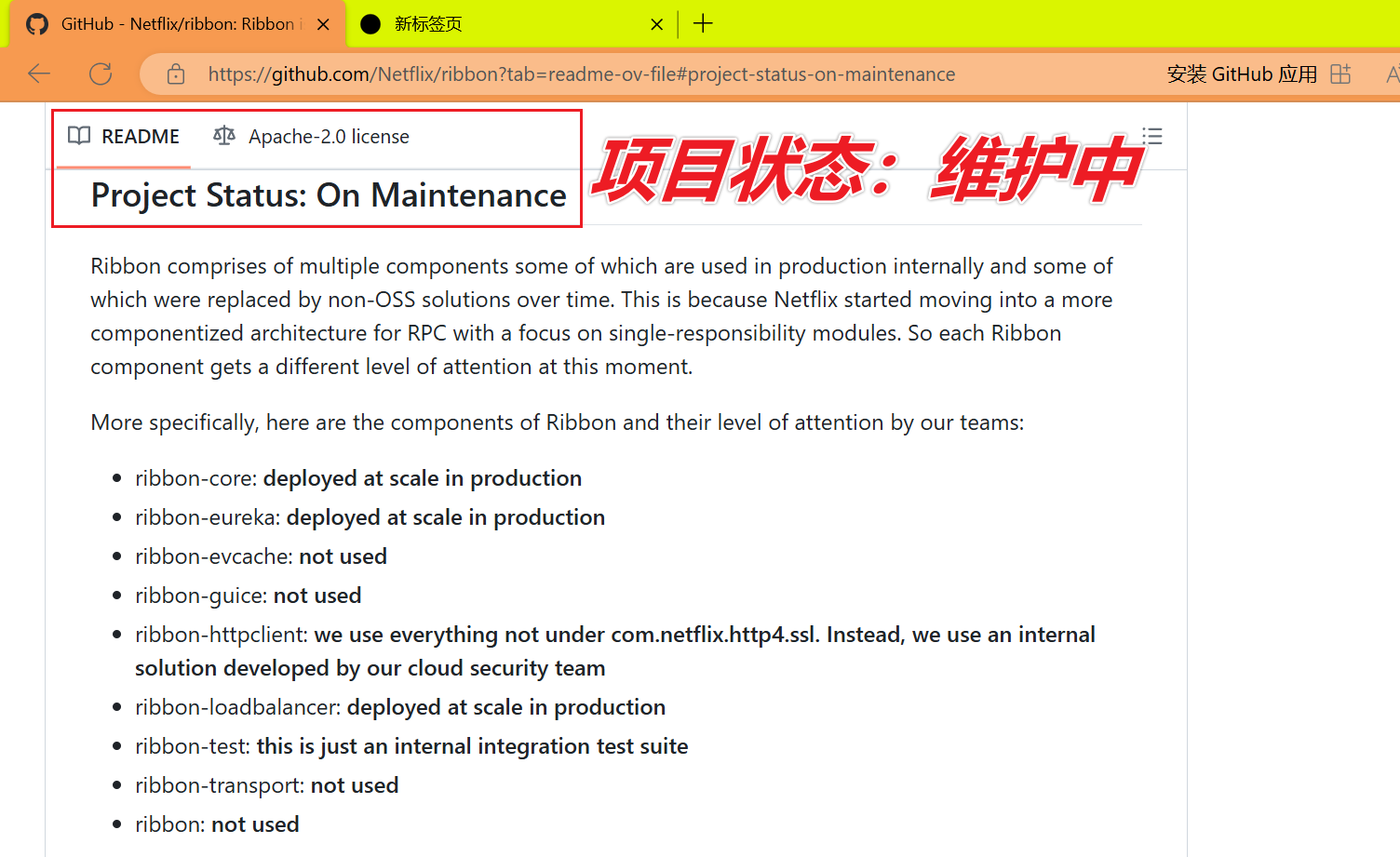Reload the page with refresh icon
The height and width of the screenshot is (857, 1400).
pos(101,74)
